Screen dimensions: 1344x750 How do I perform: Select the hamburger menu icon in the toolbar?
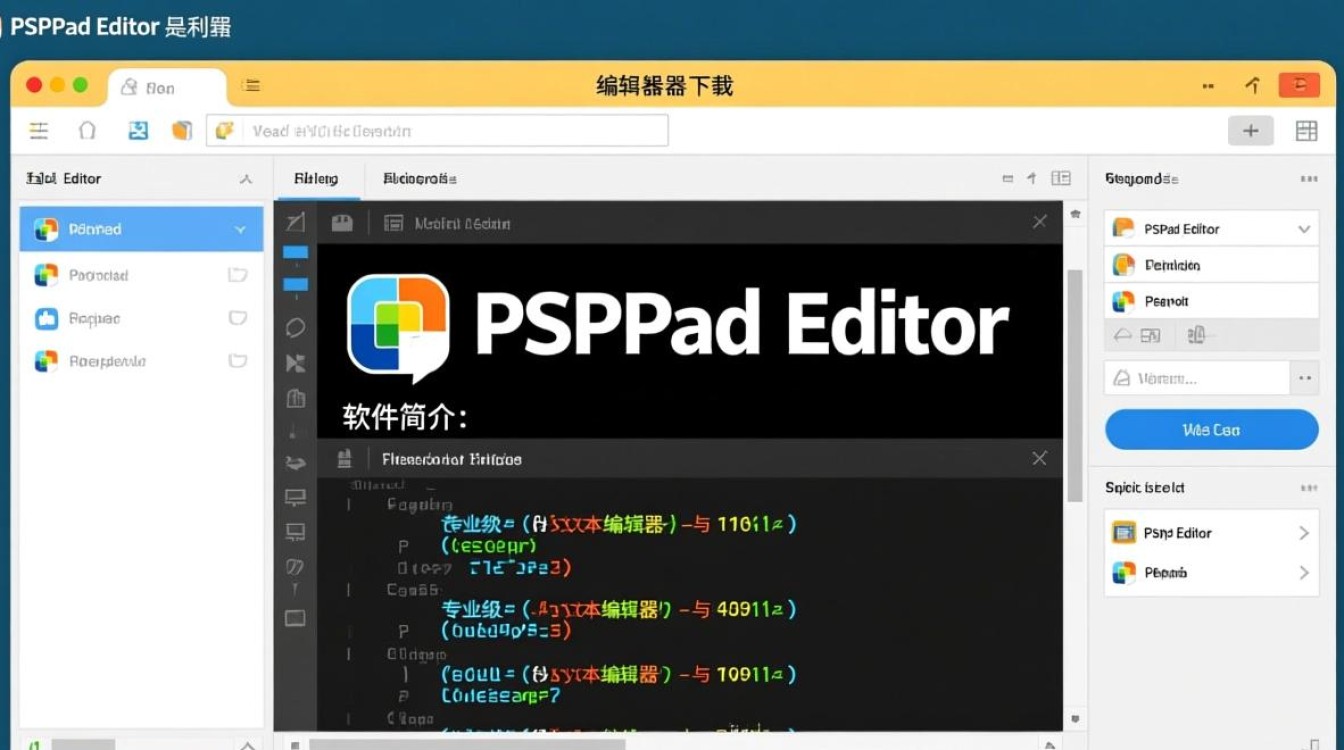point(38,130)
